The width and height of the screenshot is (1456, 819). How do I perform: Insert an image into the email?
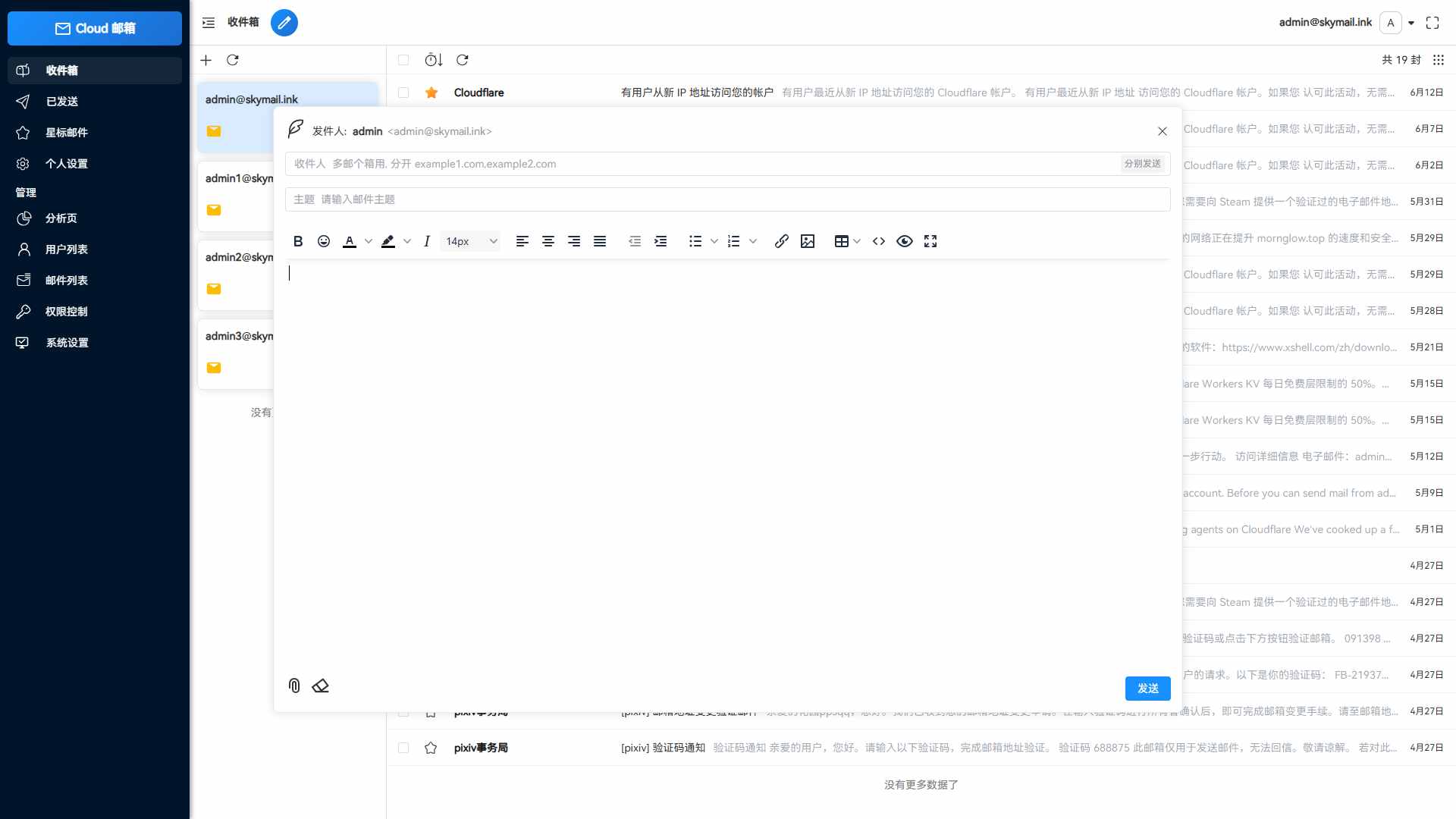pyautogui.click(x=808, y=241)
